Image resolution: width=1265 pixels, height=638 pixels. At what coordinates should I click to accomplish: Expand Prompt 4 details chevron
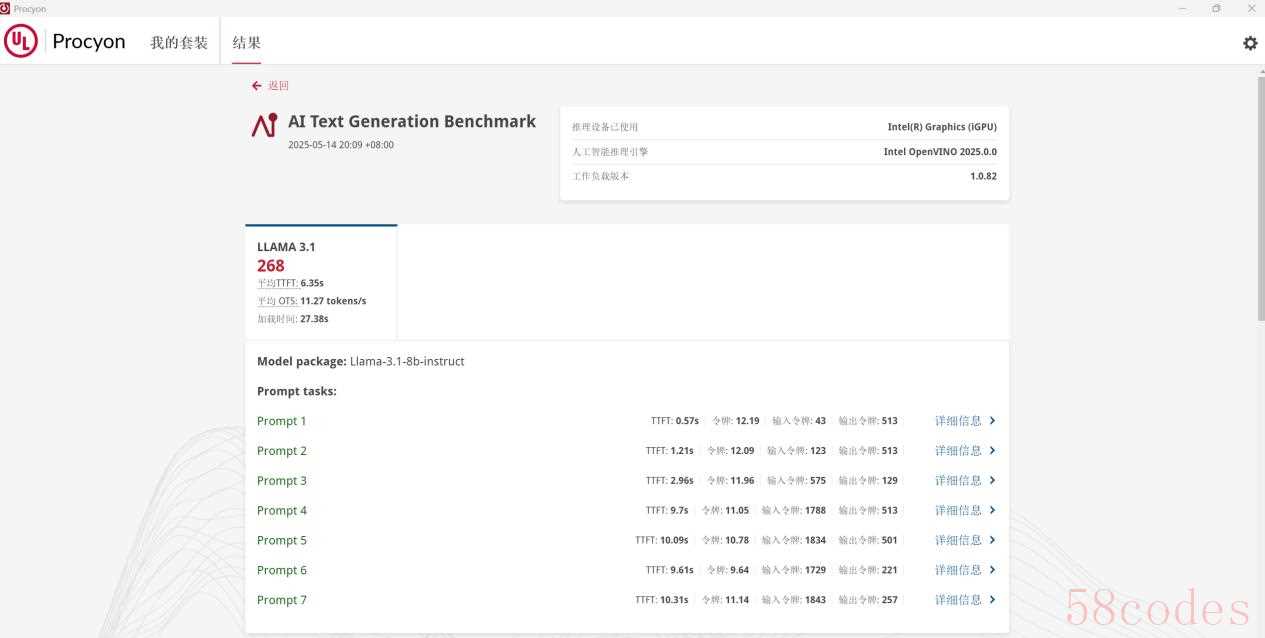pyautogui.click(x=992, y=510)
